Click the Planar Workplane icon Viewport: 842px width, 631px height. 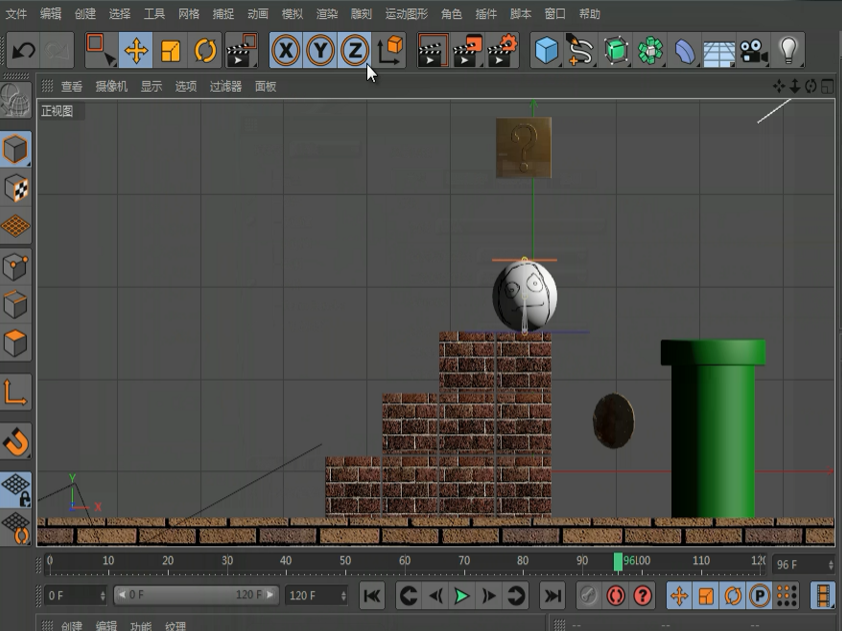[x=16, y=528]
